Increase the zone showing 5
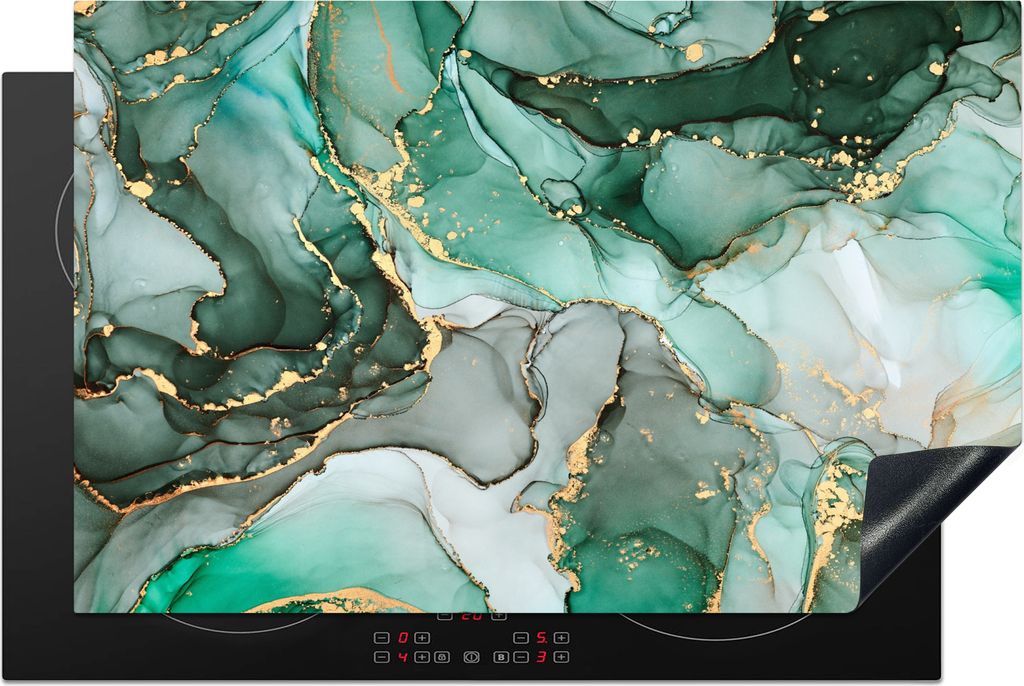The height and width of the screenshot is (686, 1024). [561, 638]
